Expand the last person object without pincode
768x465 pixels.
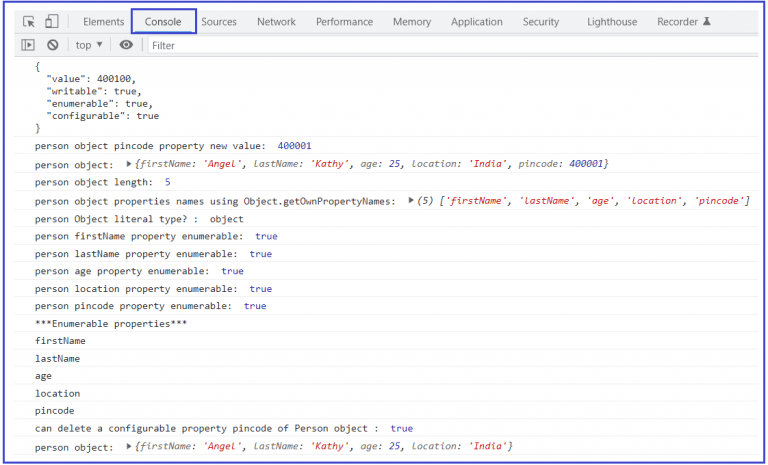click(129, 446)
